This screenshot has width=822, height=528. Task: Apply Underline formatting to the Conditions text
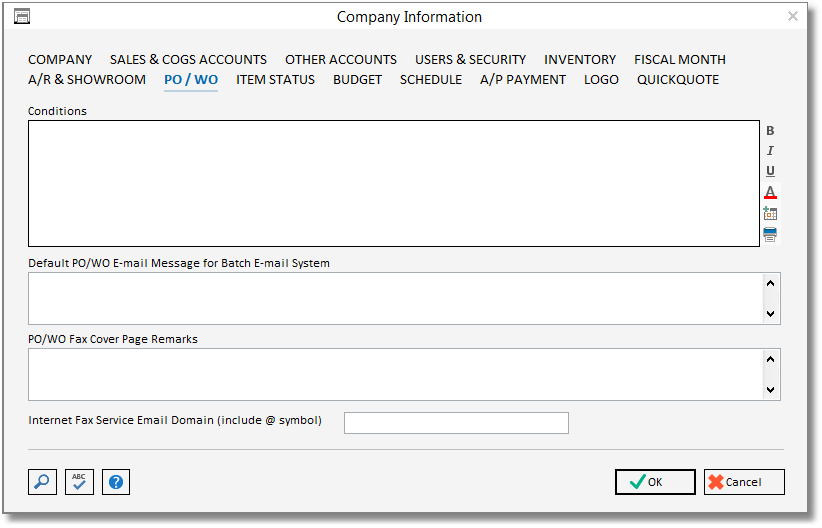click(770, 171)
